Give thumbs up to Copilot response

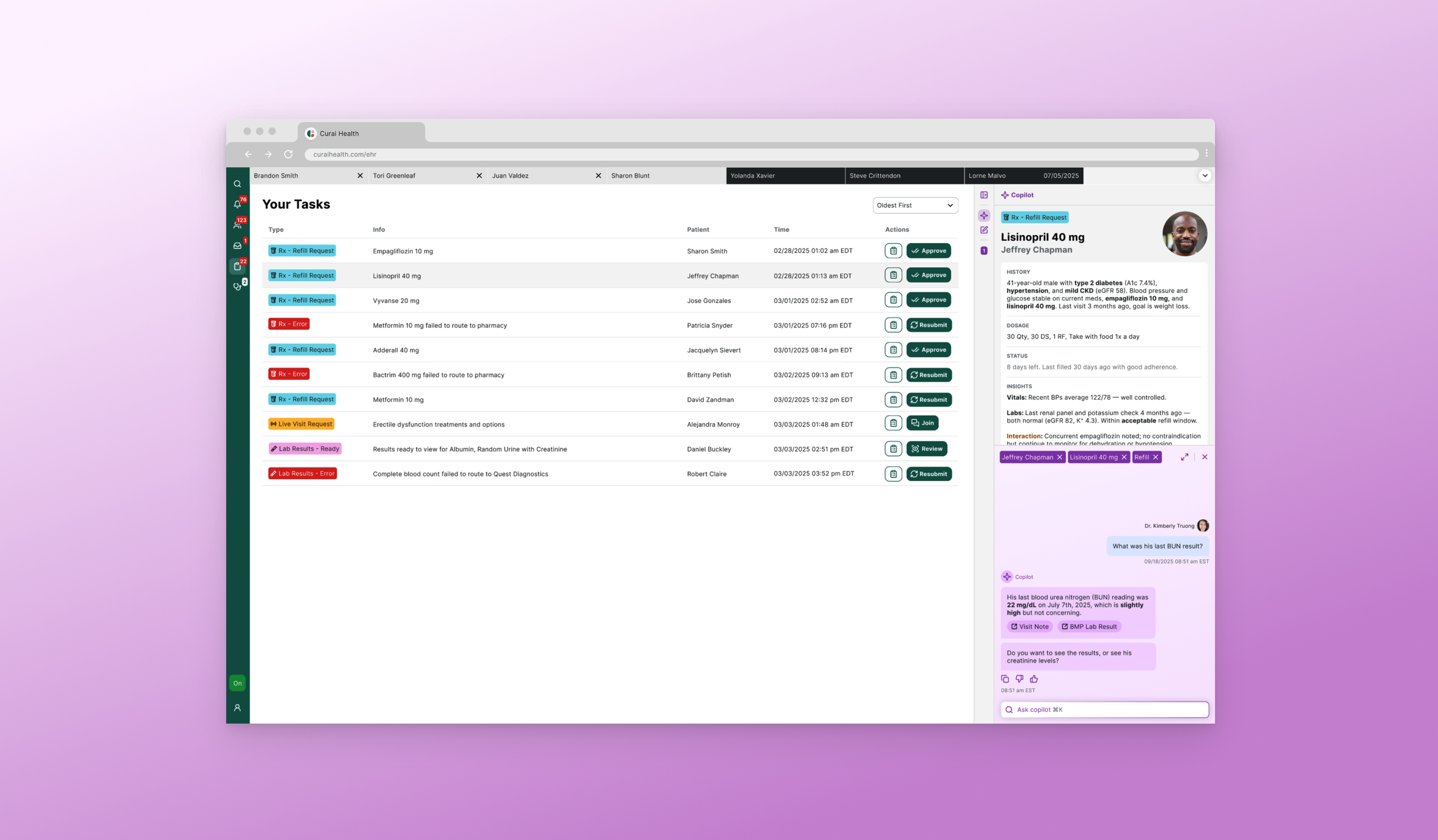click(x=1034, y=679)
